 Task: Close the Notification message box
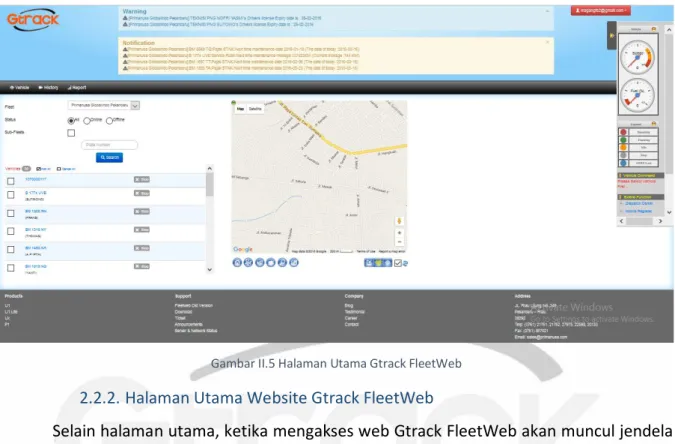[547, 42]
